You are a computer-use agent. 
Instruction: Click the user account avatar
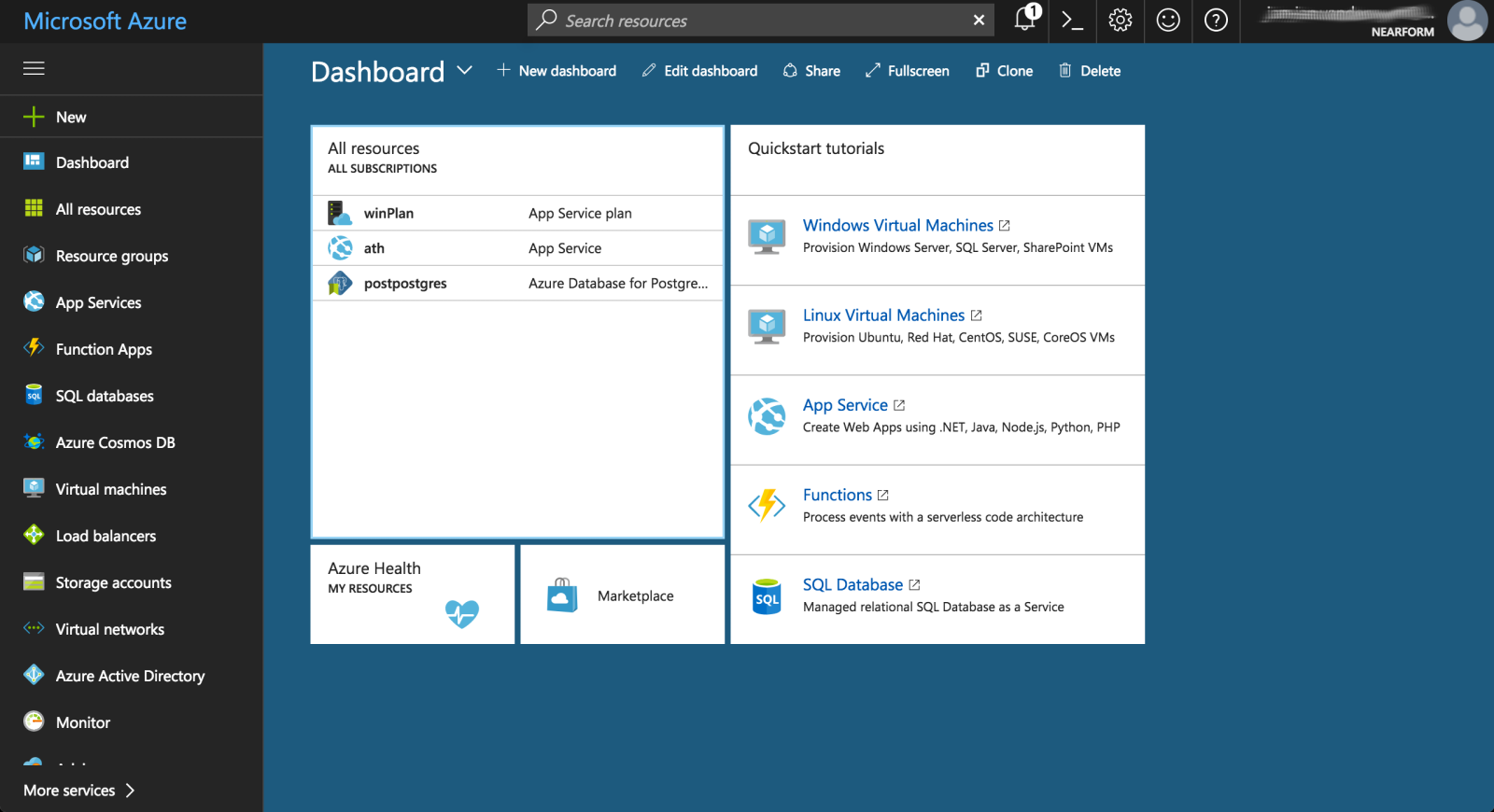pos(1466,21)
